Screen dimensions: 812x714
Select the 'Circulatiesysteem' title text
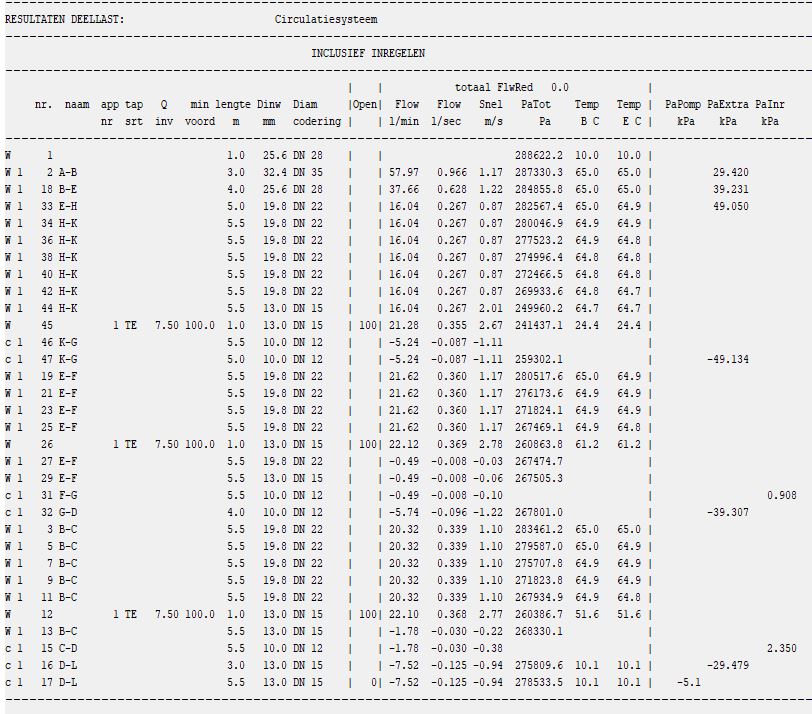click(x=326, y=20)
